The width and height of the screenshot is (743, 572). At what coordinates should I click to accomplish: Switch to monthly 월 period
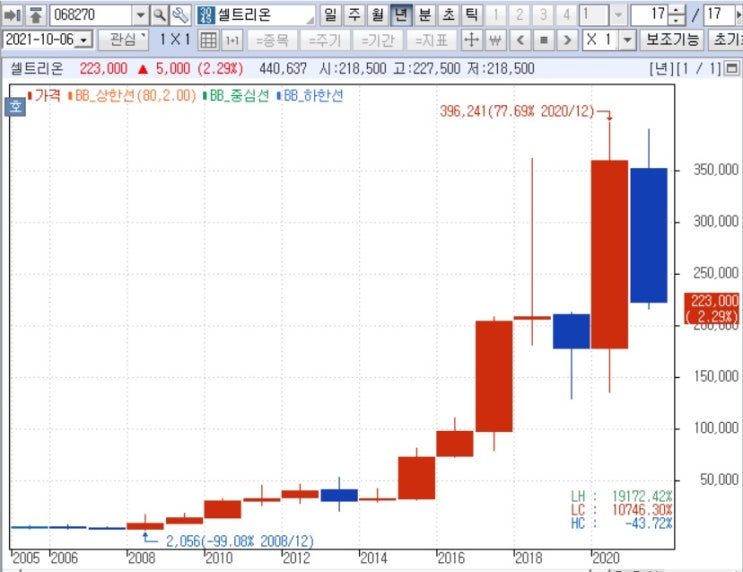pyautogui.click(x=378, y=15)
